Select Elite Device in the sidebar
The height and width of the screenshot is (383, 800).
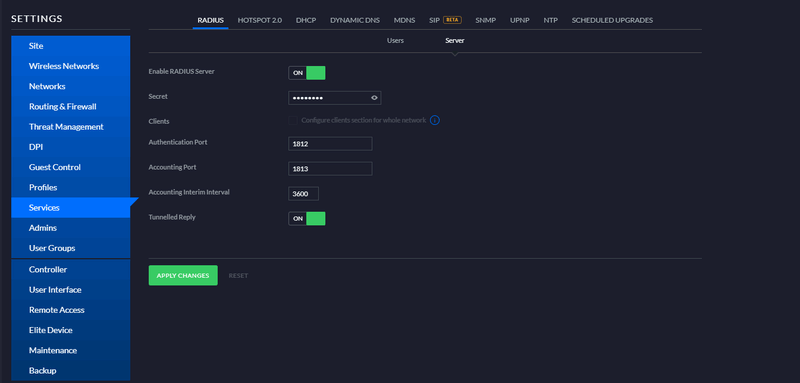[x=70, y=330]
